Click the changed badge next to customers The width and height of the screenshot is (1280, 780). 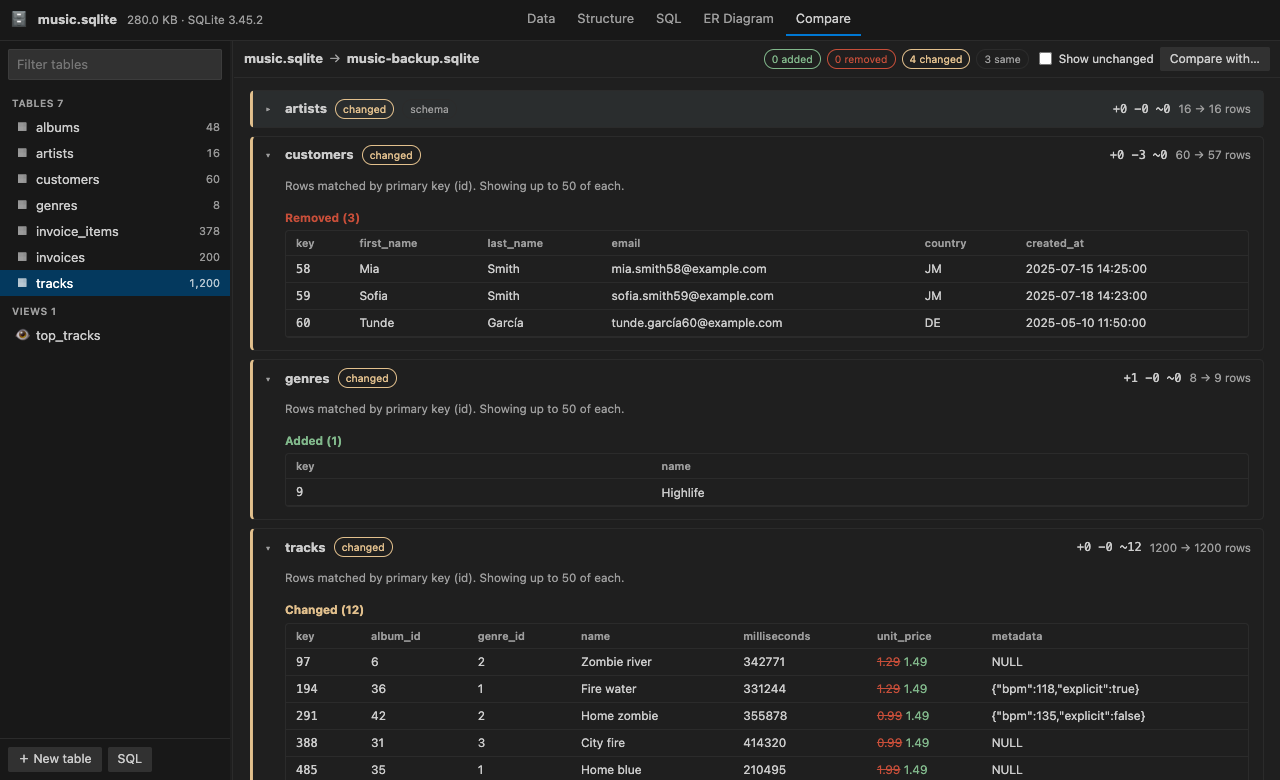[391, 155]
